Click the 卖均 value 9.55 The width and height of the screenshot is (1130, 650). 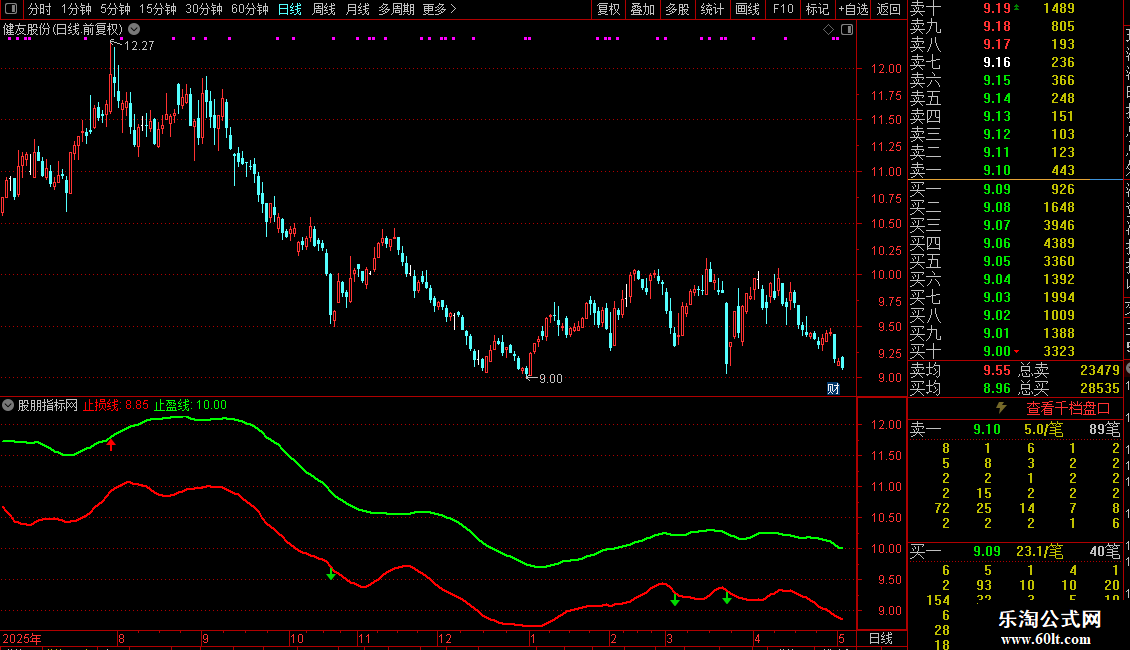click(x=997, y=370)
